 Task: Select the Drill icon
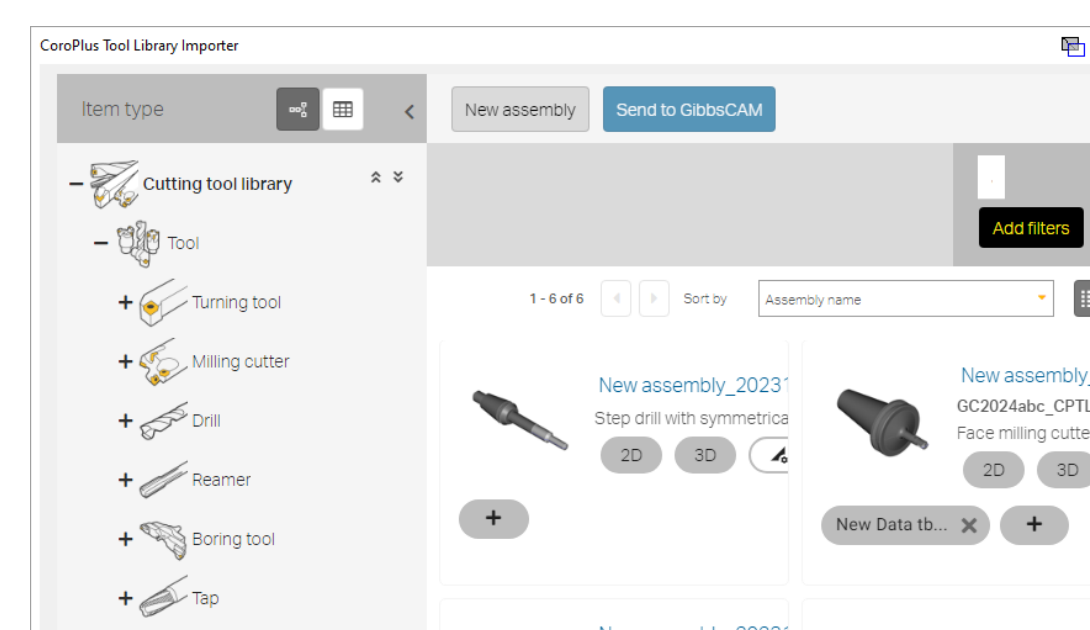tap(163, 421)
